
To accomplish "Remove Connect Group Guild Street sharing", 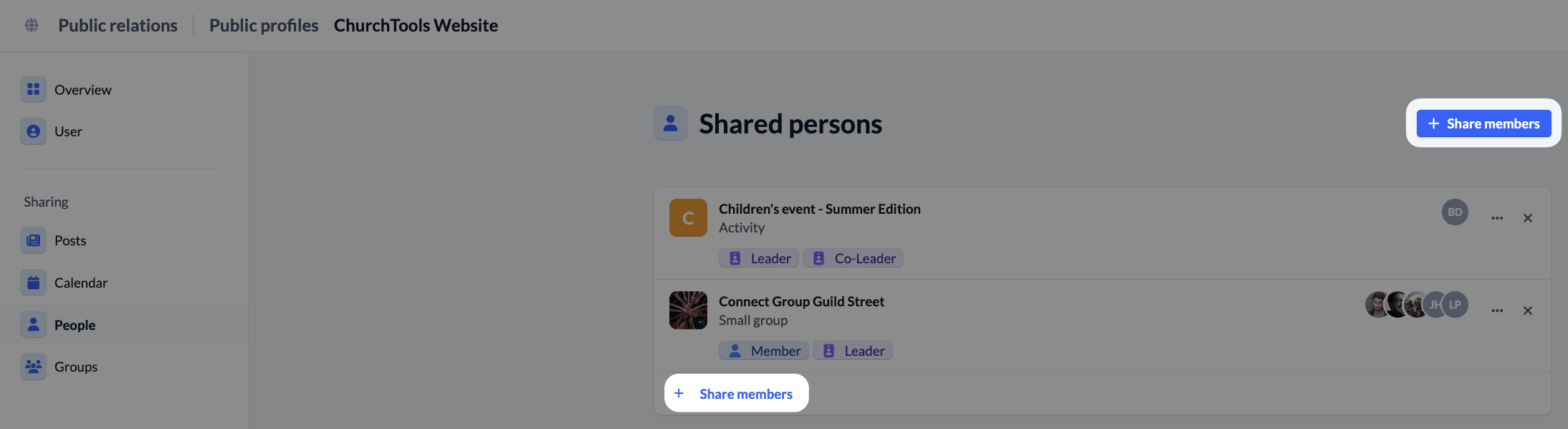I will [x=1528, y=311].
